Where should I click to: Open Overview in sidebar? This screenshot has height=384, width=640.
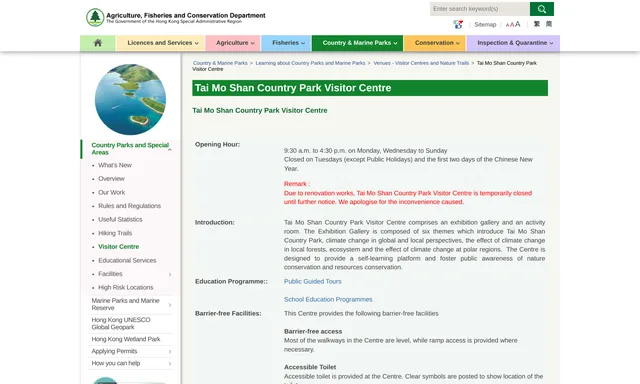point(111,179)
